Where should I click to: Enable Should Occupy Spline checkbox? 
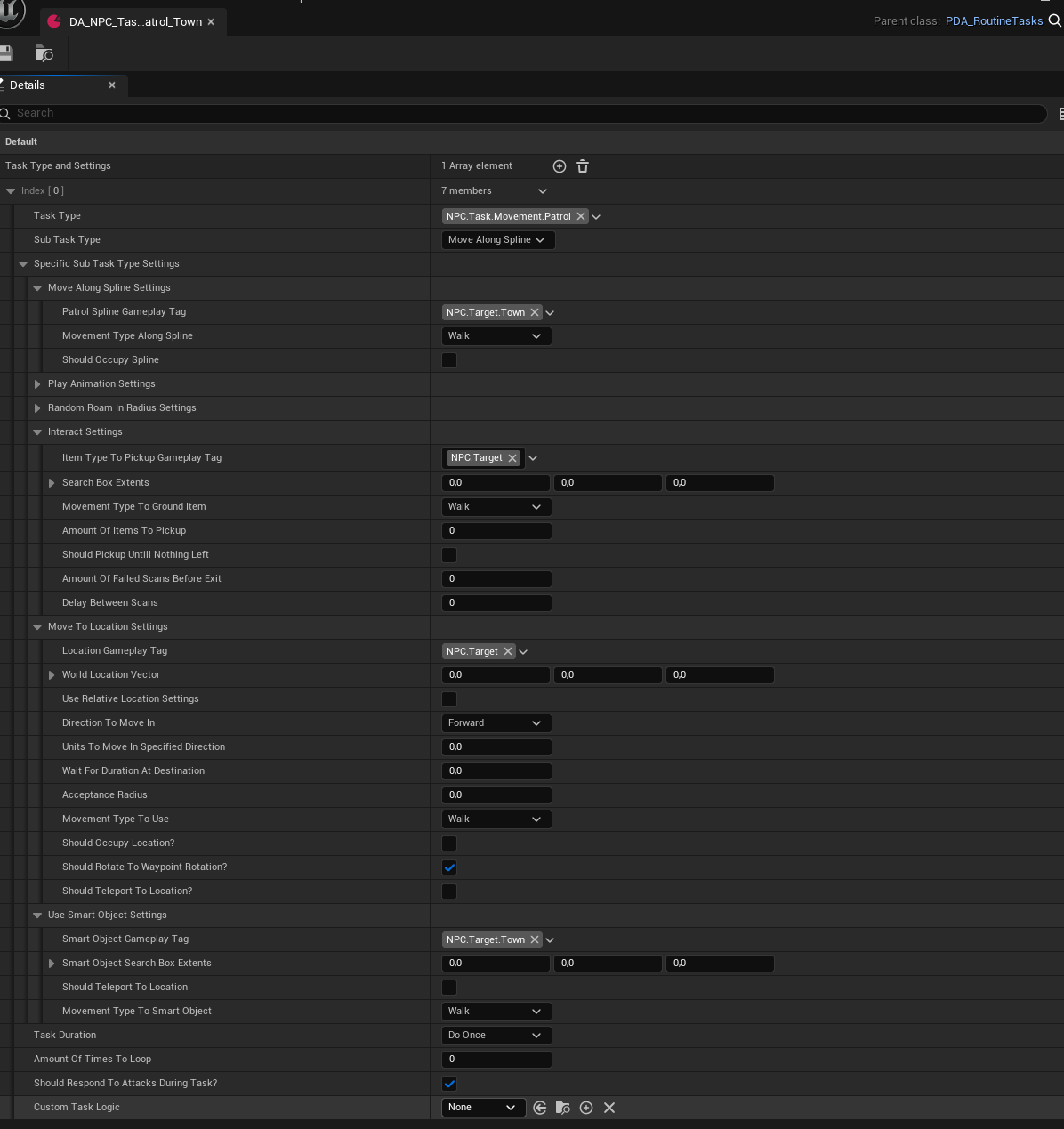(449, 360)
